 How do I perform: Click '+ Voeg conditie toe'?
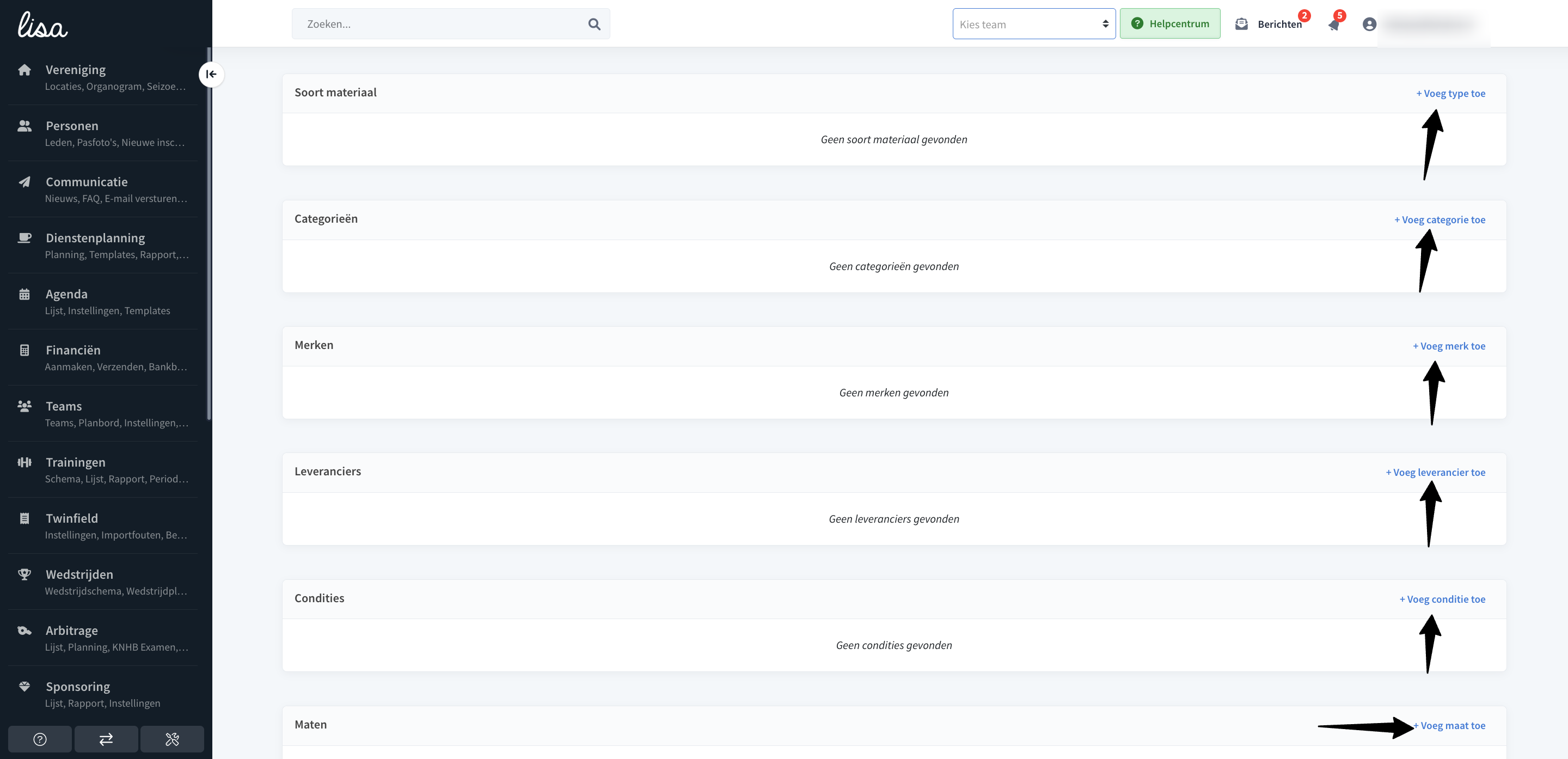(x=1442, y=599)
